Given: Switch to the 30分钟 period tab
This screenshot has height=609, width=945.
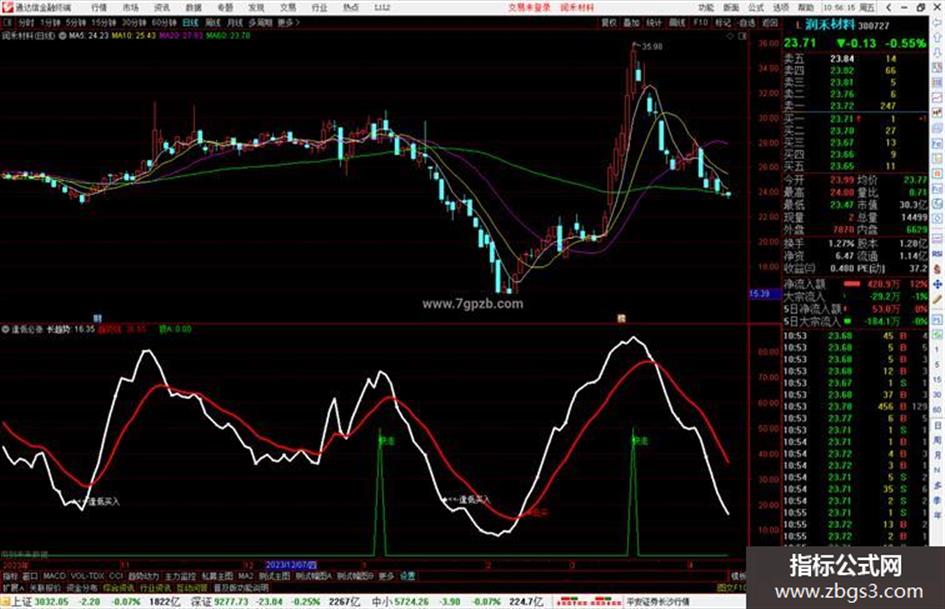Looking at the screenshot, I should (x=134, y=22).
